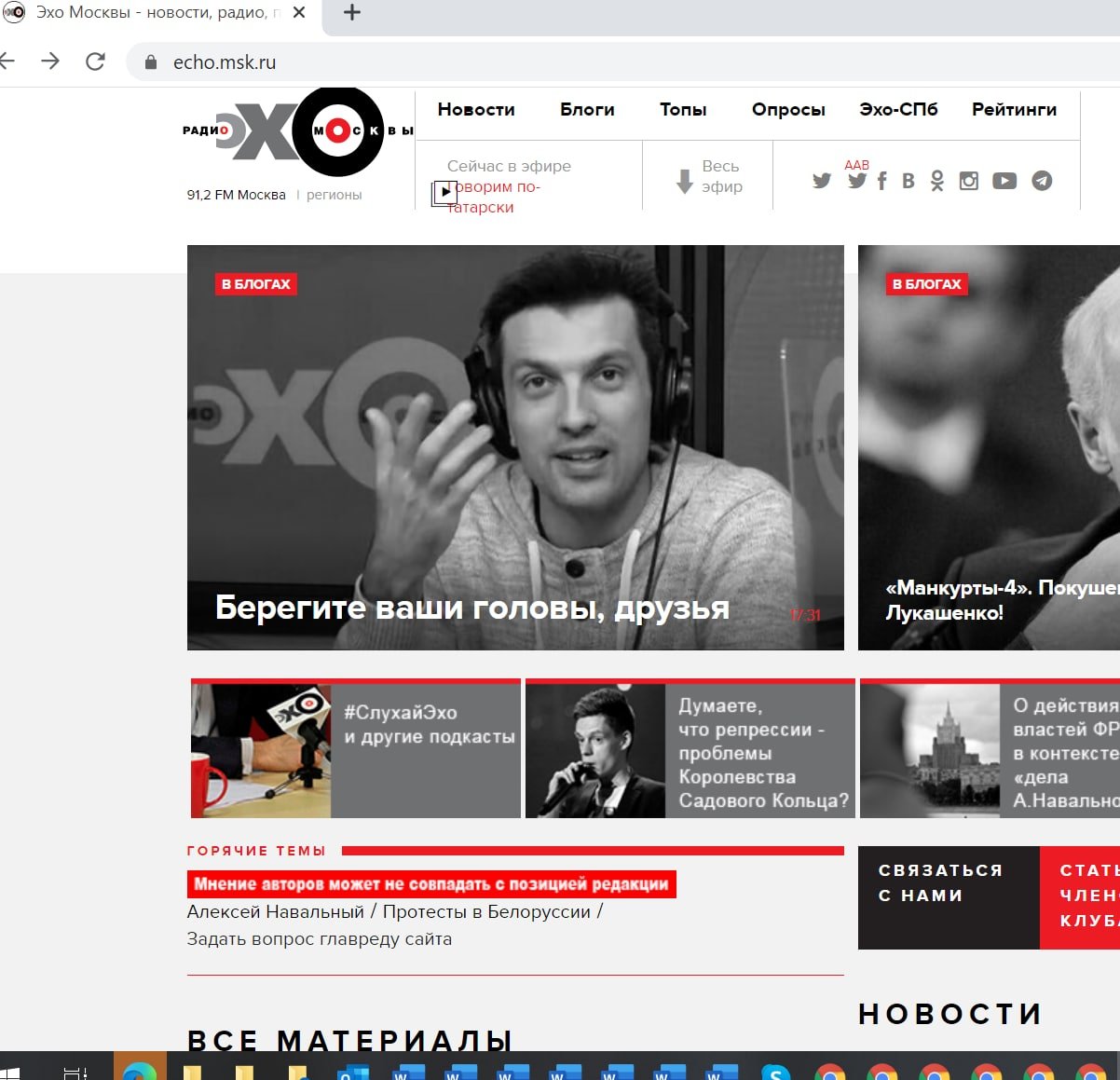The image size is (1120, 1080).
Task: Click the microphone thumbnail of podcasts card
Action: pos(261,750)
